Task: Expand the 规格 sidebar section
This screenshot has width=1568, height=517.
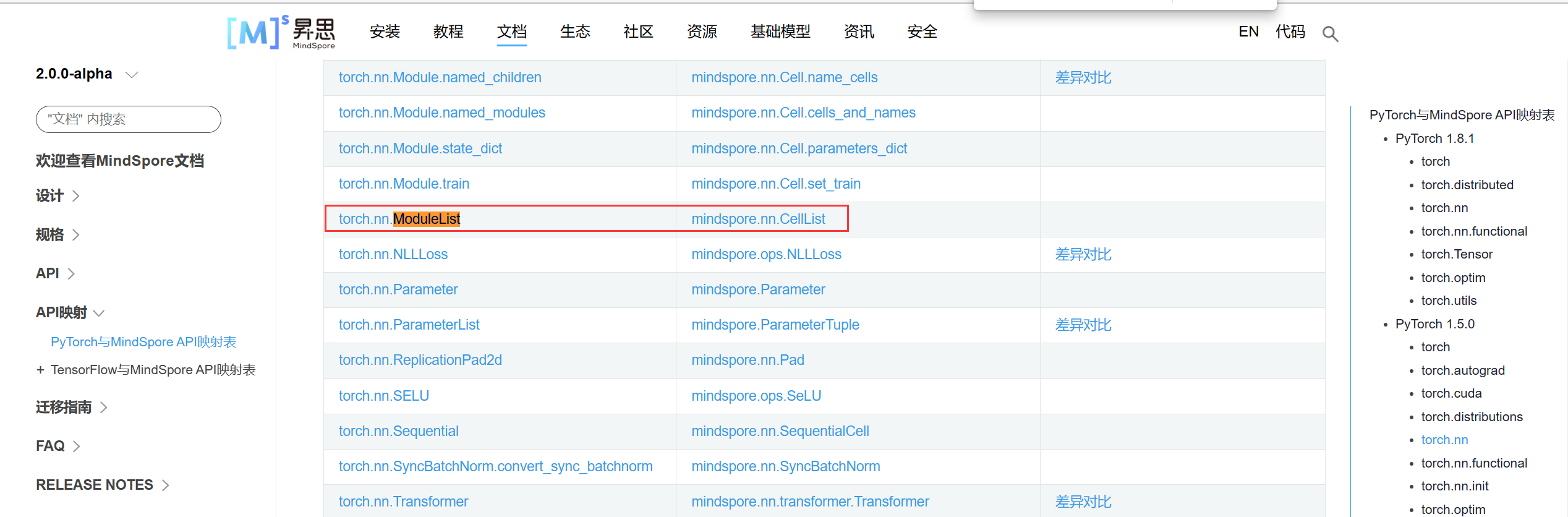Action: click(x=58, y=235)
